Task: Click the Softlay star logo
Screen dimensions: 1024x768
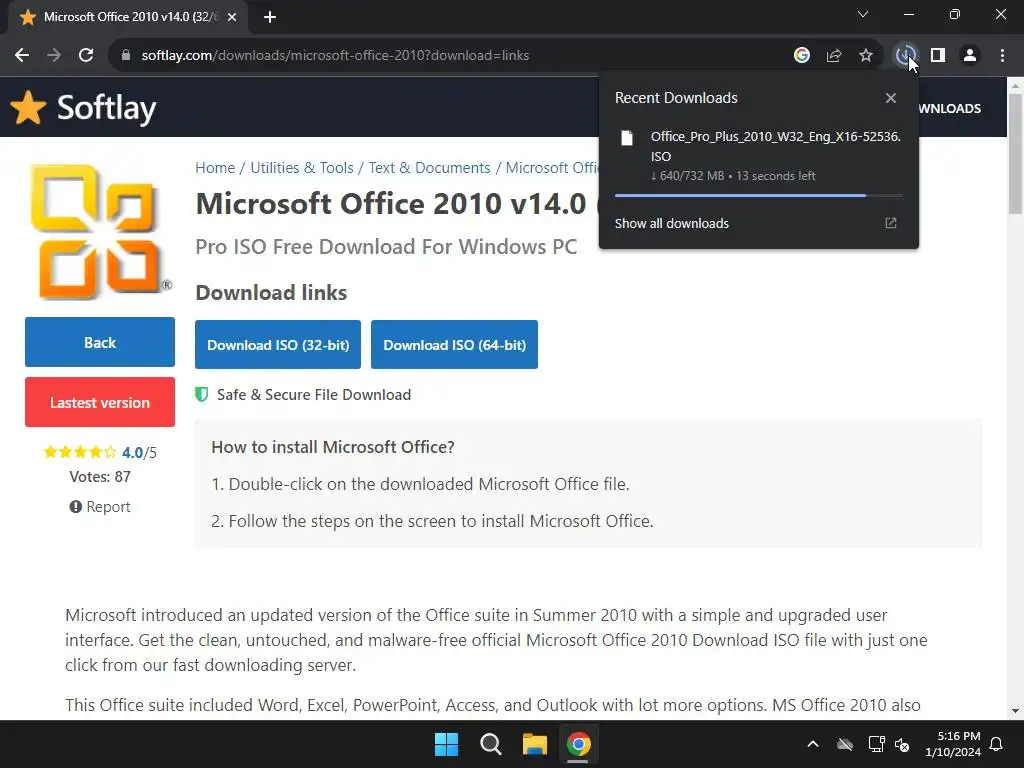Action: click(x=28, y=107)
